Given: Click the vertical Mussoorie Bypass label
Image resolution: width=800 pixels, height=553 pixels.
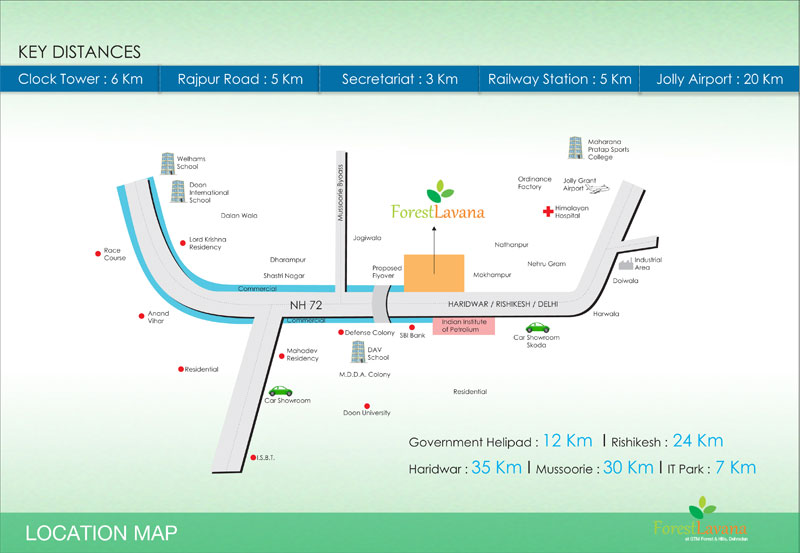Looking at the screenshot, I should 340,192.
